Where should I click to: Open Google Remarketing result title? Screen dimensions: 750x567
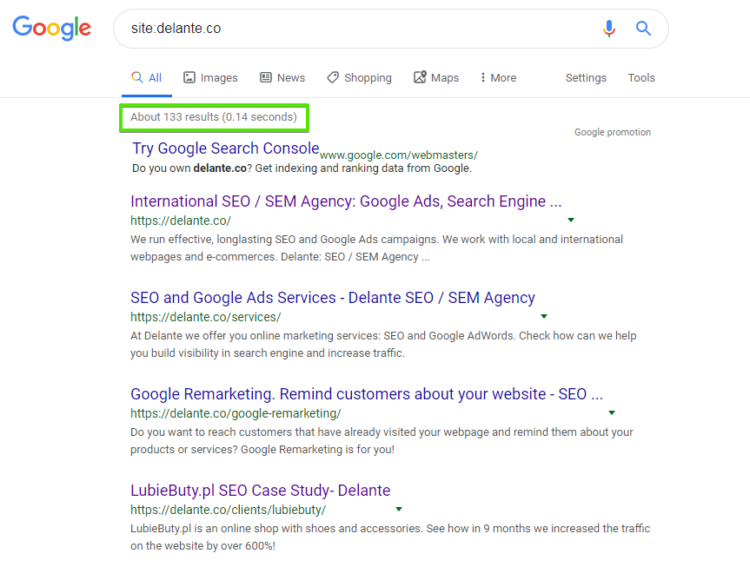pyautogui.click(x=366, y=394)
